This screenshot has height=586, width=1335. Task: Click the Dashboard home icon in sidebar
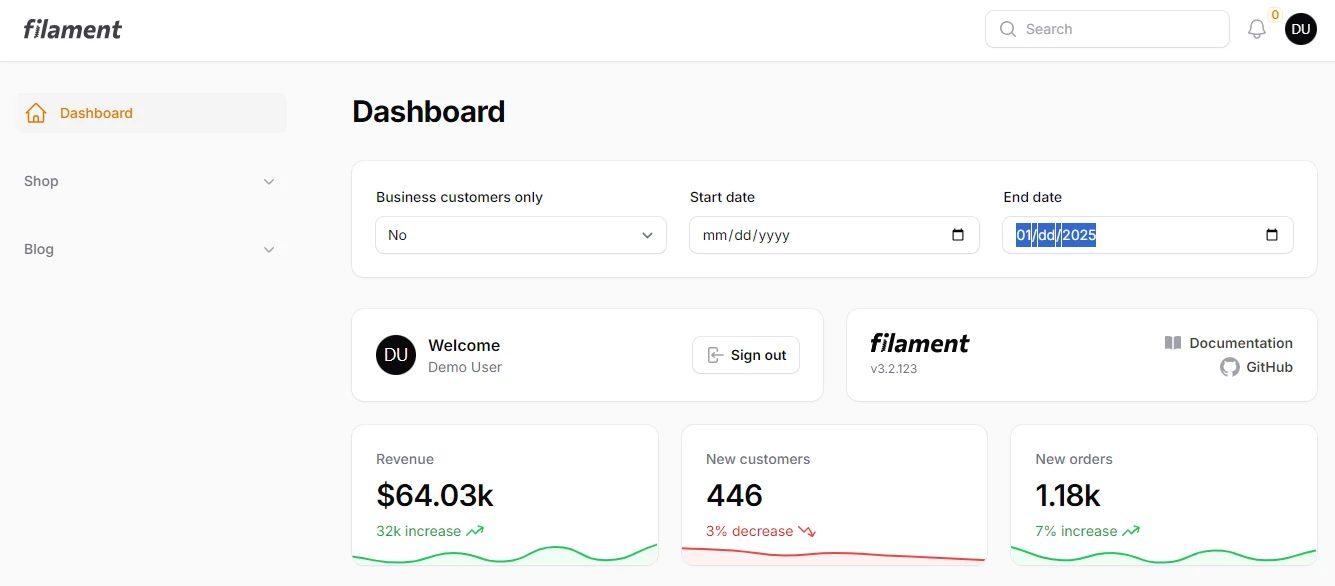36,113
